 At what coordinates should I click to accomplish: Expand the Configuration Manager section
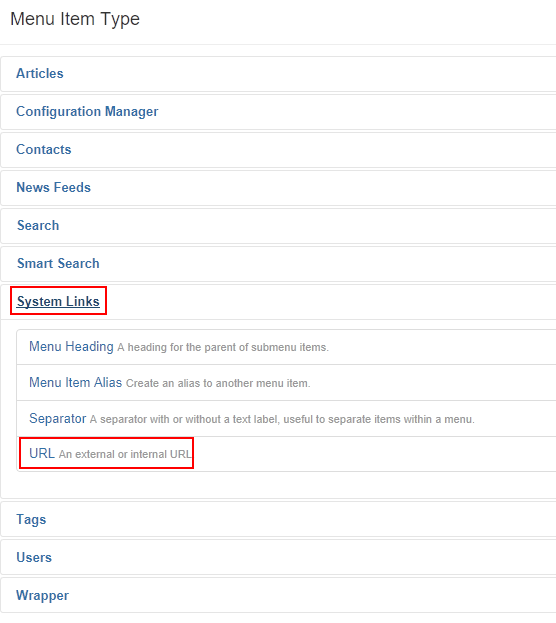[87, 112]
